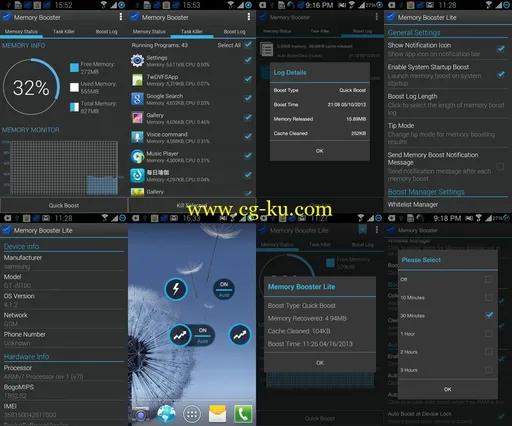Confirm OK in the Memory Booster Lite dialog
Viewport: 512px width, 426px height.
320,363
